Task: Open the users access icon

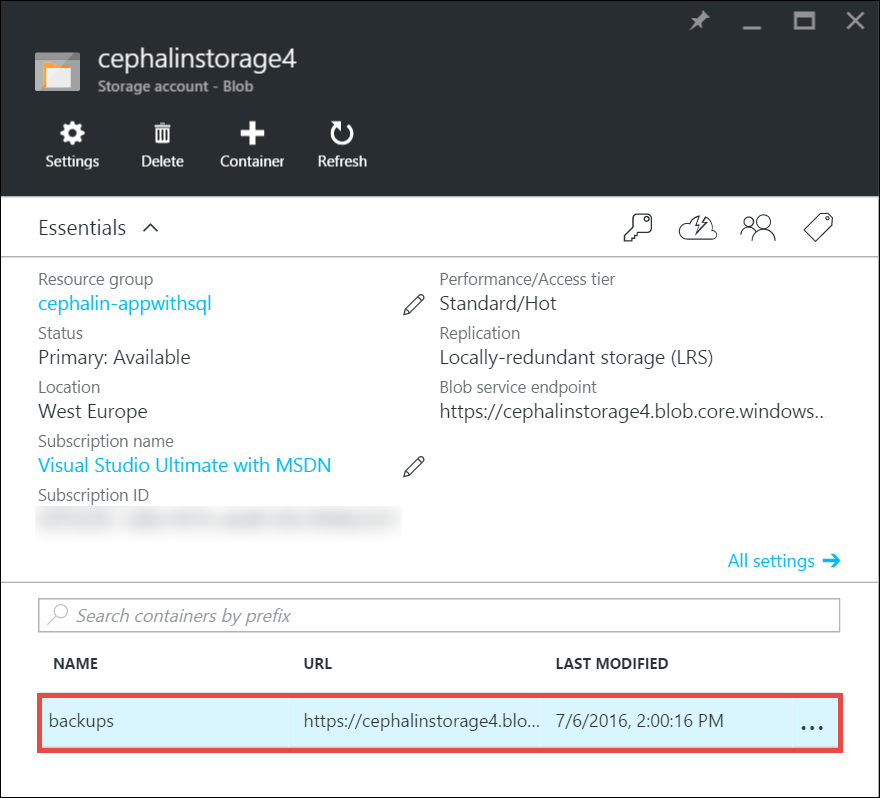Action: 758,228
